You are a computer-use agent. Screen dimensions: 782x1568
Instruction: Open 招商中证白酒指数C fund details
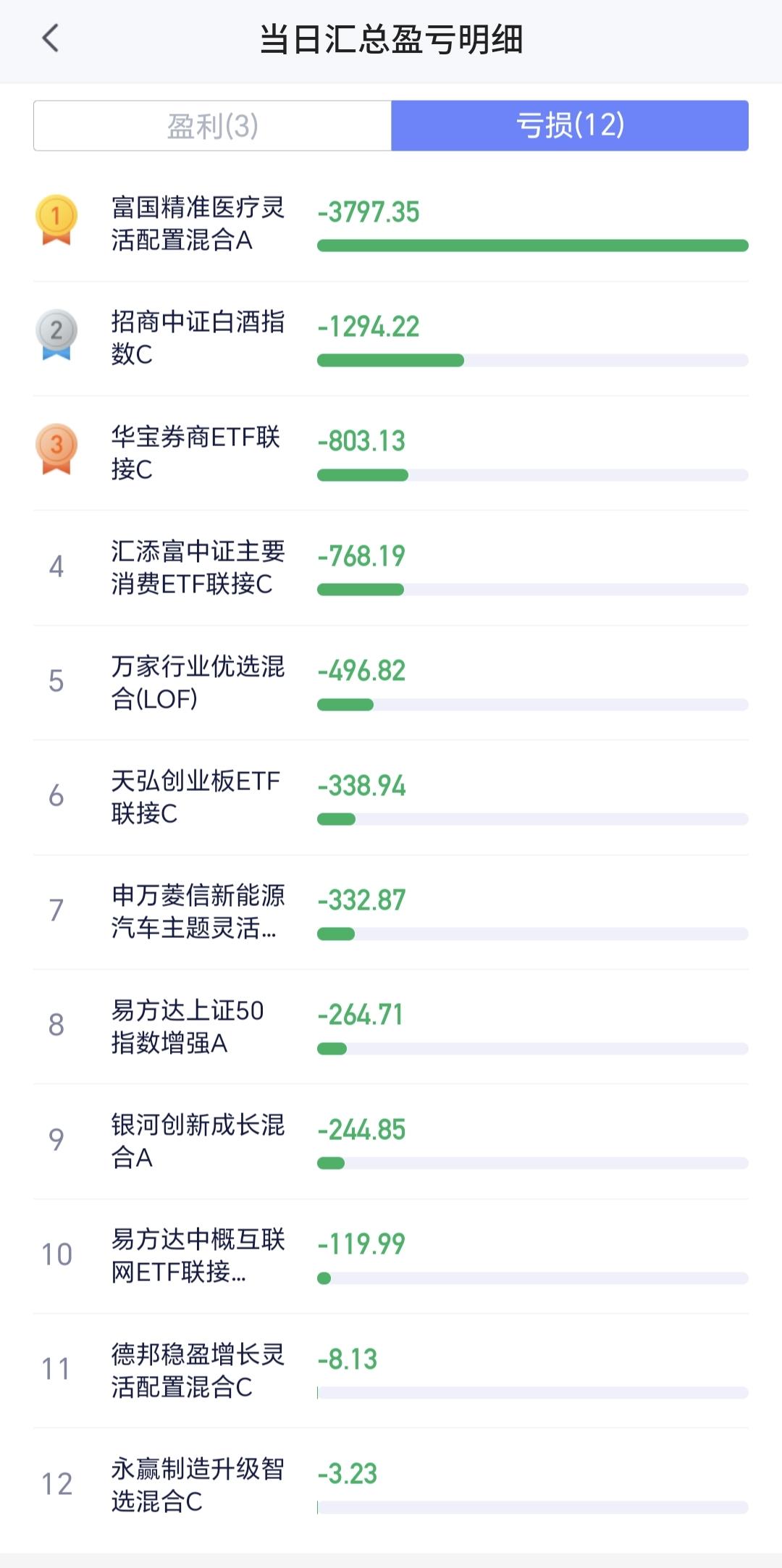(197, 338)
